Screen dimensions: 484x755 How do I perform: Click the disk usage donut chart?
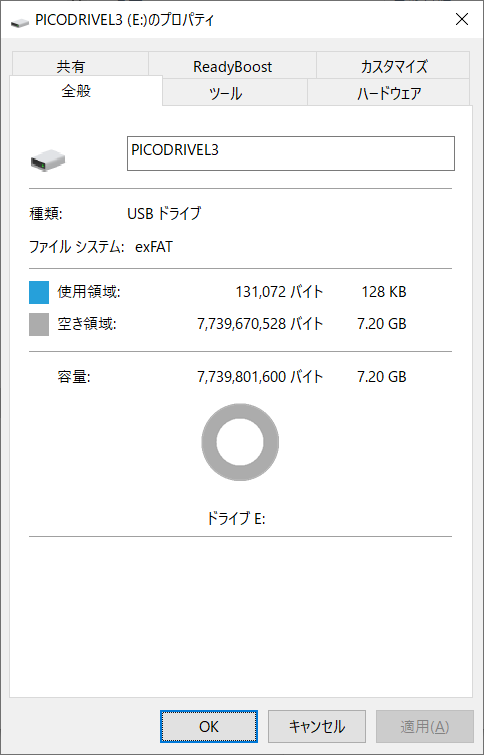pyautogui.click(x=240, y=442)
